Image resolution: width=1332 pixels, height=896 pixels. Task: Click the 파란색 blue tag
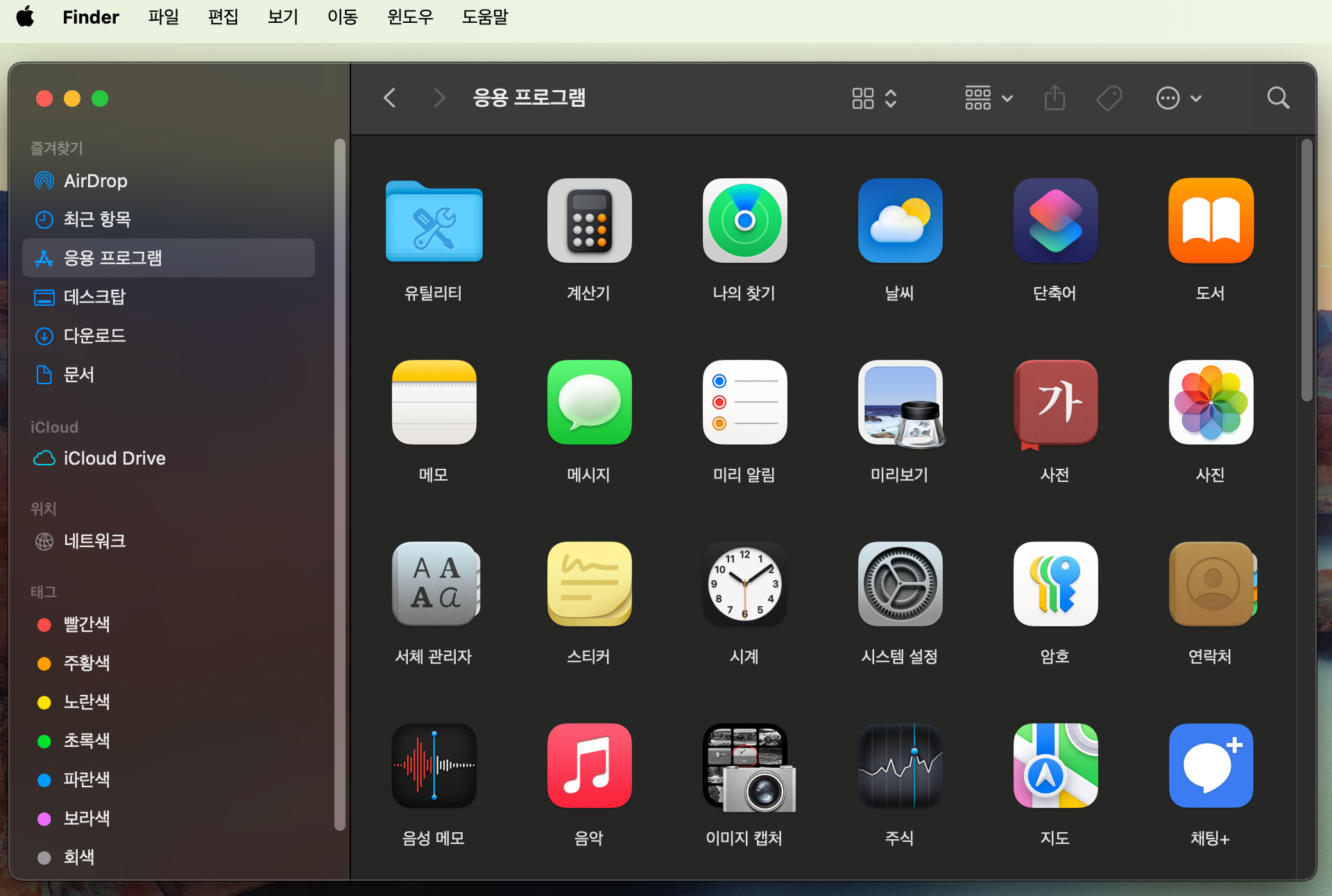tap(86, 779)
